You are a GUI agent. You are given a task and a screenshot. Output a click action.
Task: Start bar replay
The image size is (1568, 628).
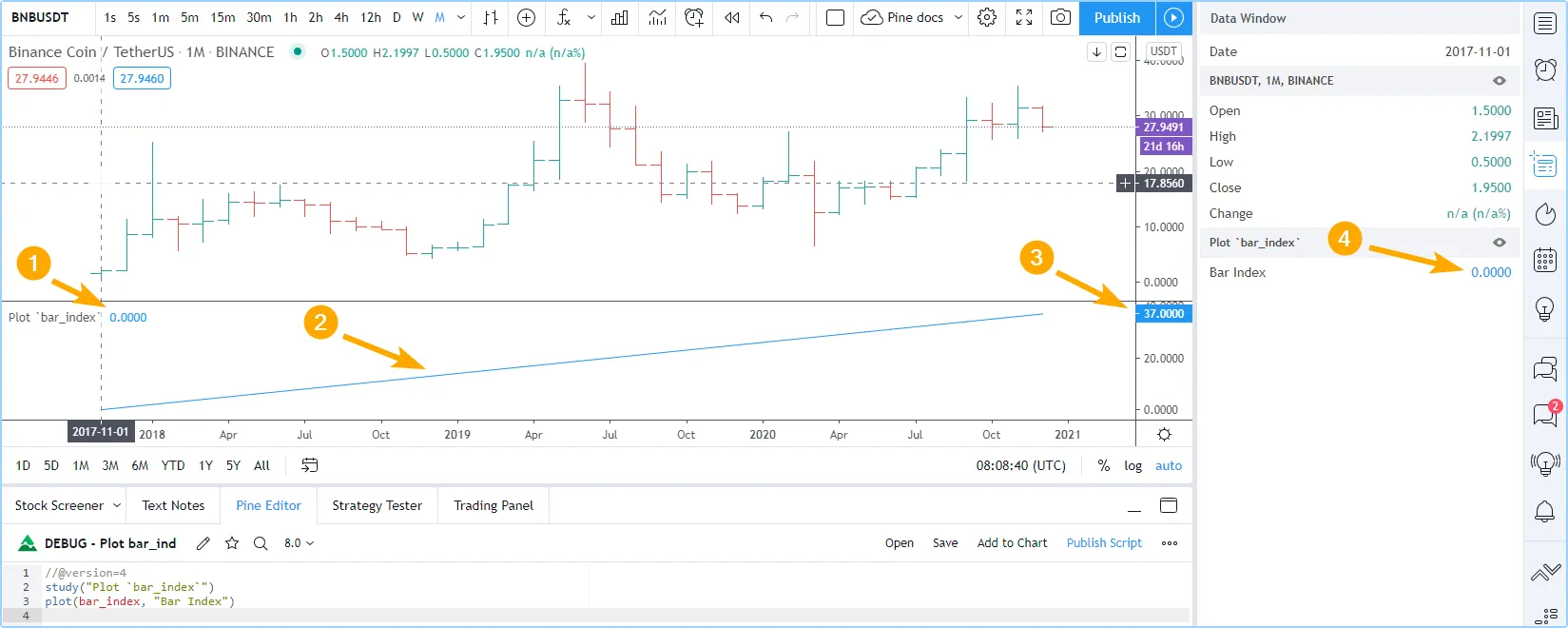point(731,17)
